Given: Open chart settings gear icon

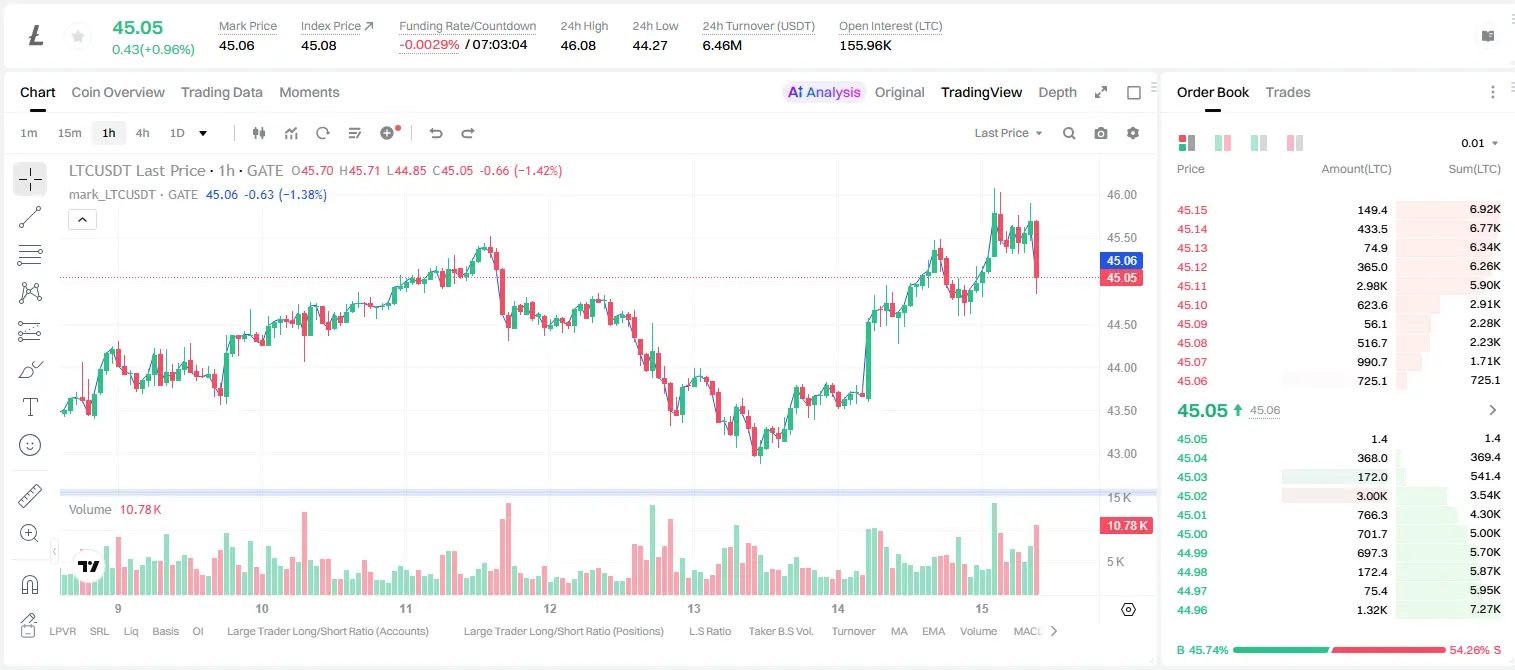Looking at the screenshot, I should pos(1133,133).
